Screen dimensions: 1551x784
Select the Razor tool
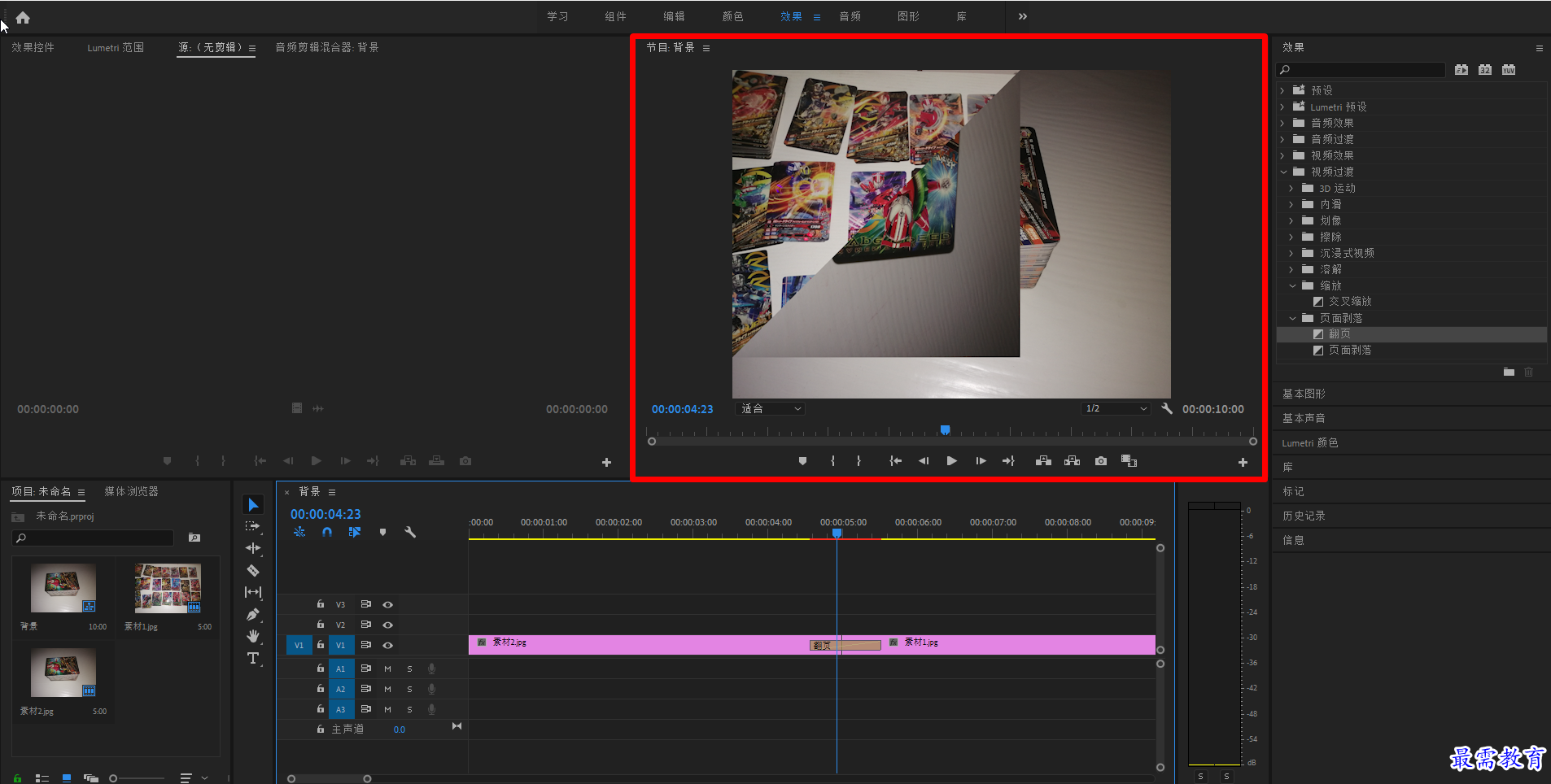pos(253,570)
